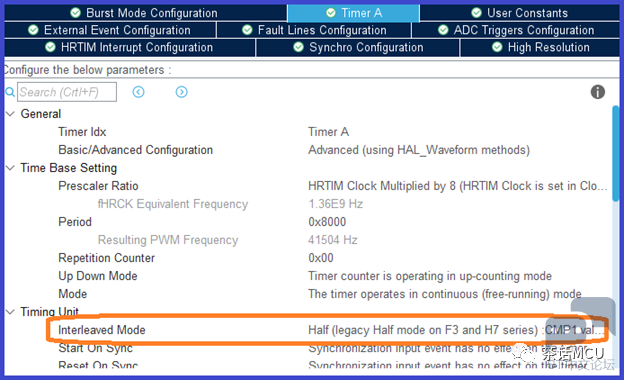Open Fault Lines Configuration tab
624x380 pixels.
[314, 30]
